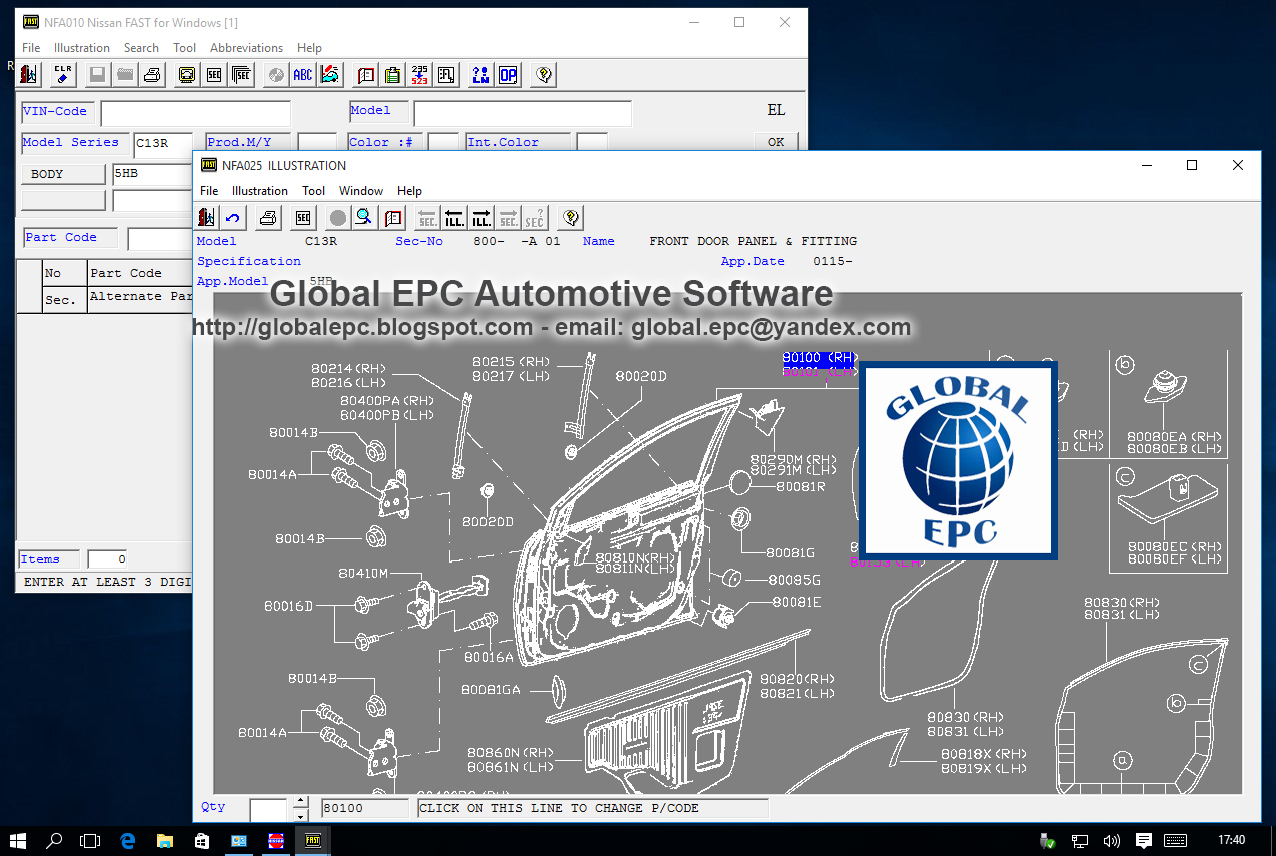Click the 80020D label near the top
This screenshot has height=856, width=1276.
(641, 376)
